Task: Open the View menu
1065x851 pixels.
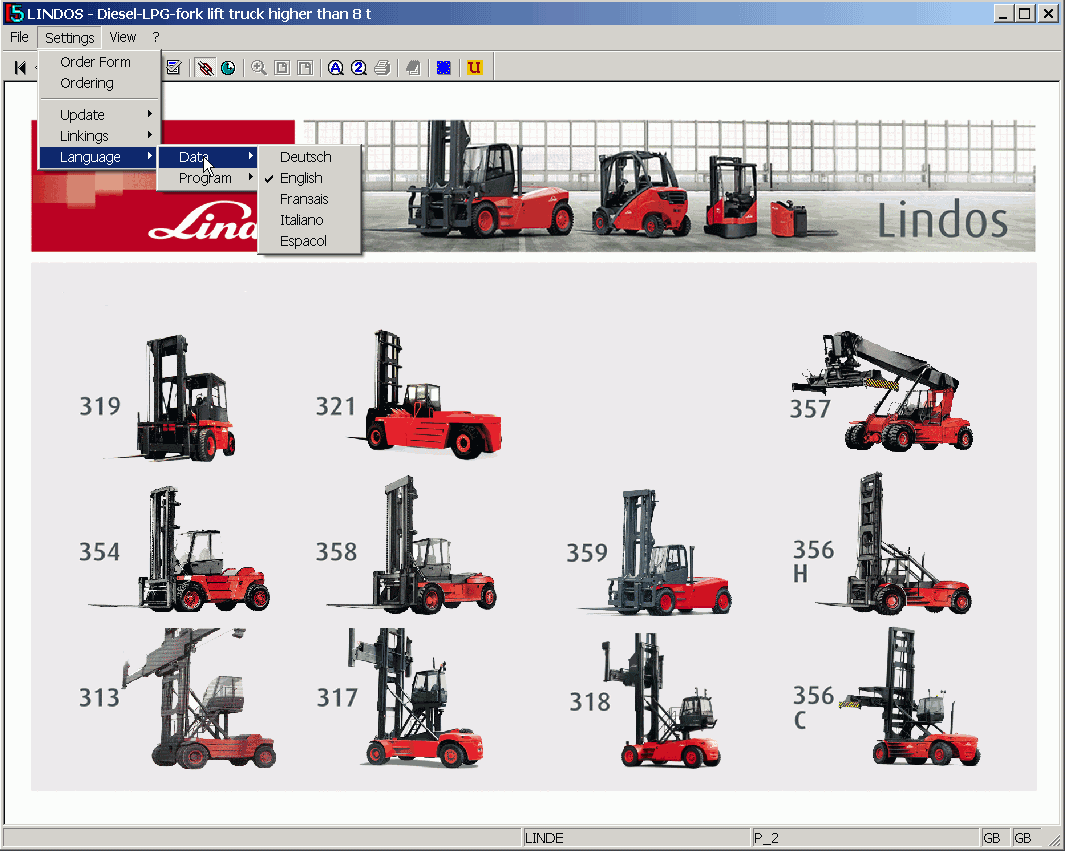Action: [x=122, y=37]
